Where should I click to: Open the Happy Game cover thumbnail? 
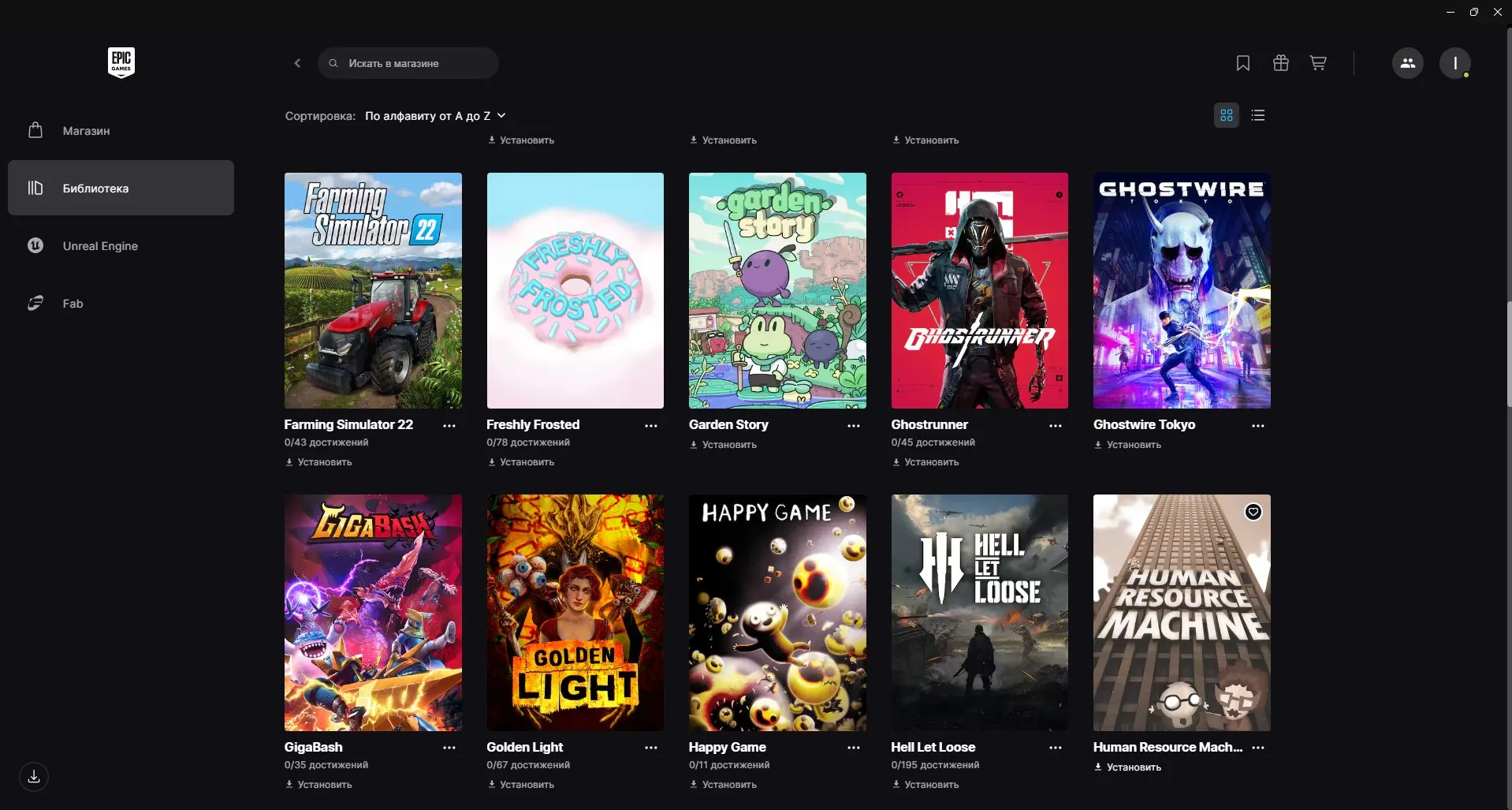coord(777,613)
